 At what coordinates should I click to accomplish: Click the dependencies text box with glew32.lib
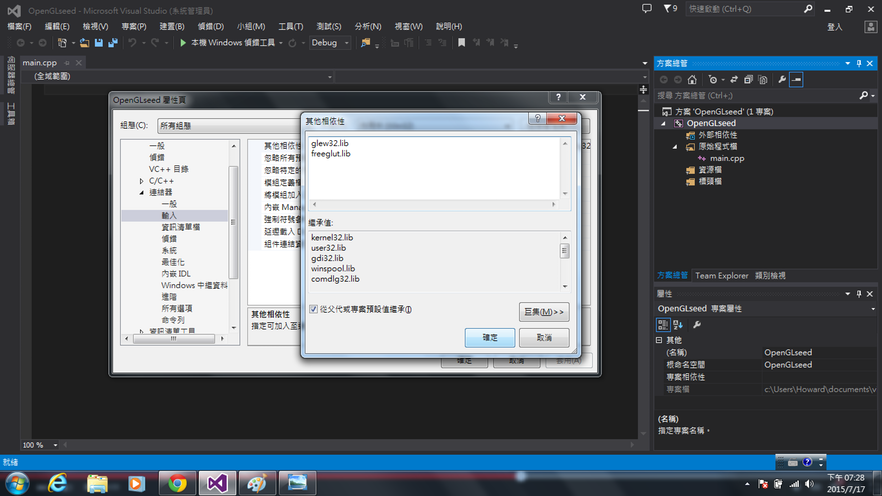point(434,168)
